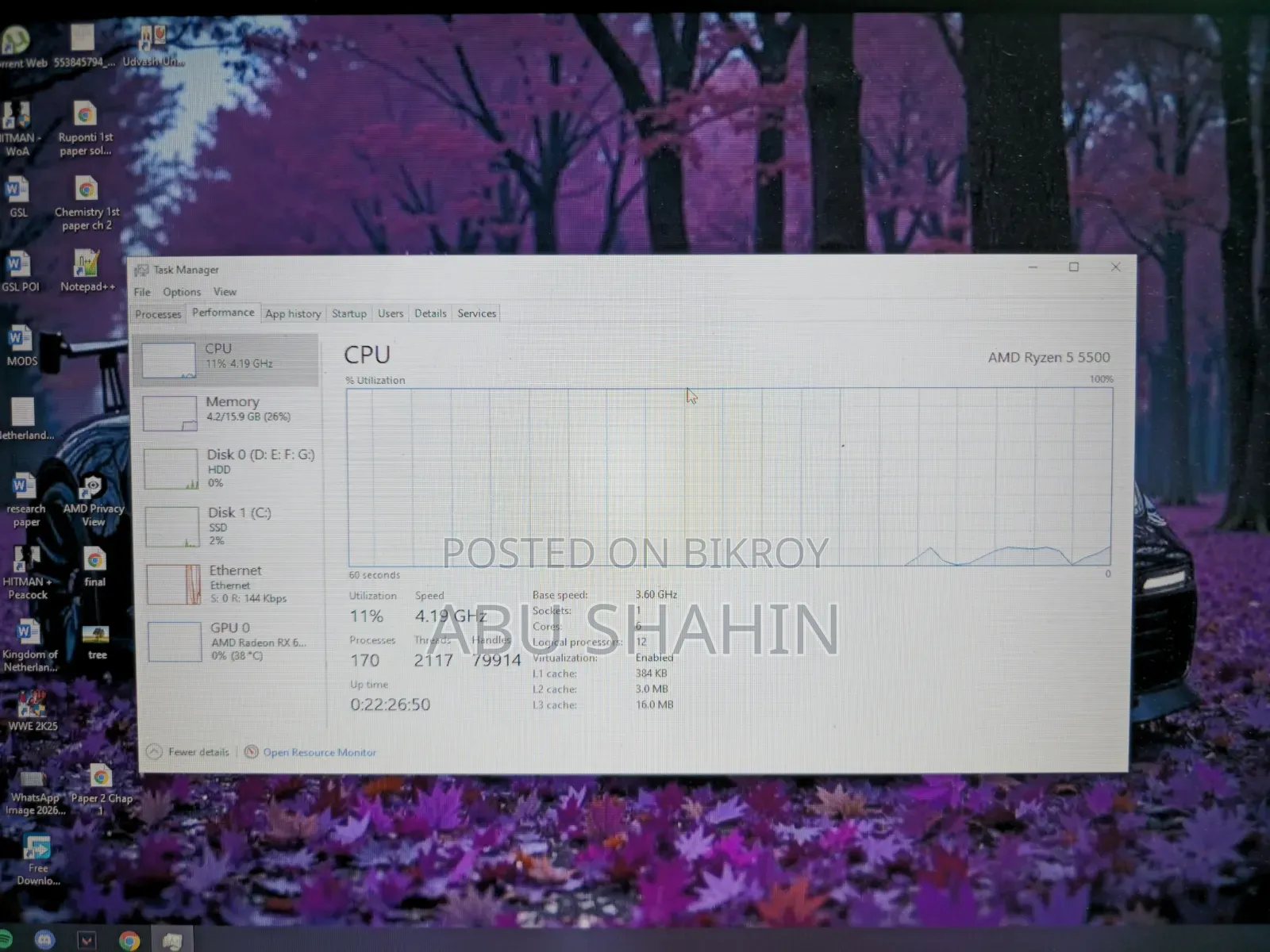Select the Ethernet performance item
Image resolution: width=1270 pixels, height=952 pixels.
pos(233,584)
